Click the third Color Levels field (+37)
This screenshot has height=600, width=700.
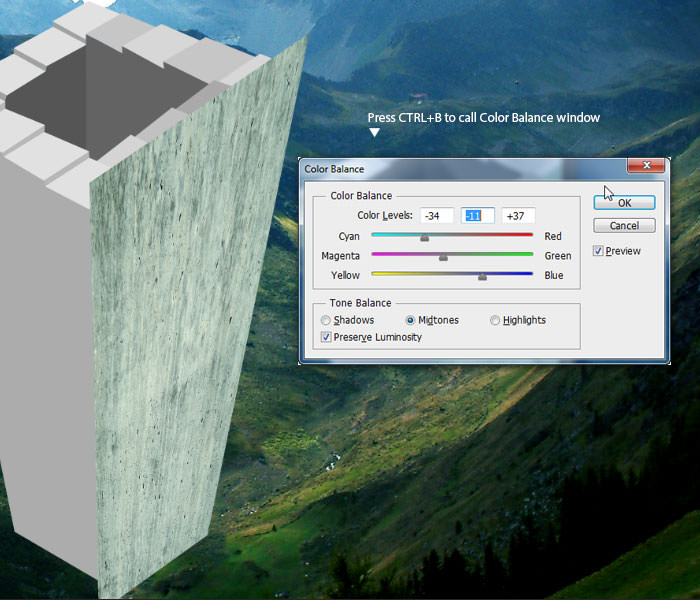[x=518, y=216]
